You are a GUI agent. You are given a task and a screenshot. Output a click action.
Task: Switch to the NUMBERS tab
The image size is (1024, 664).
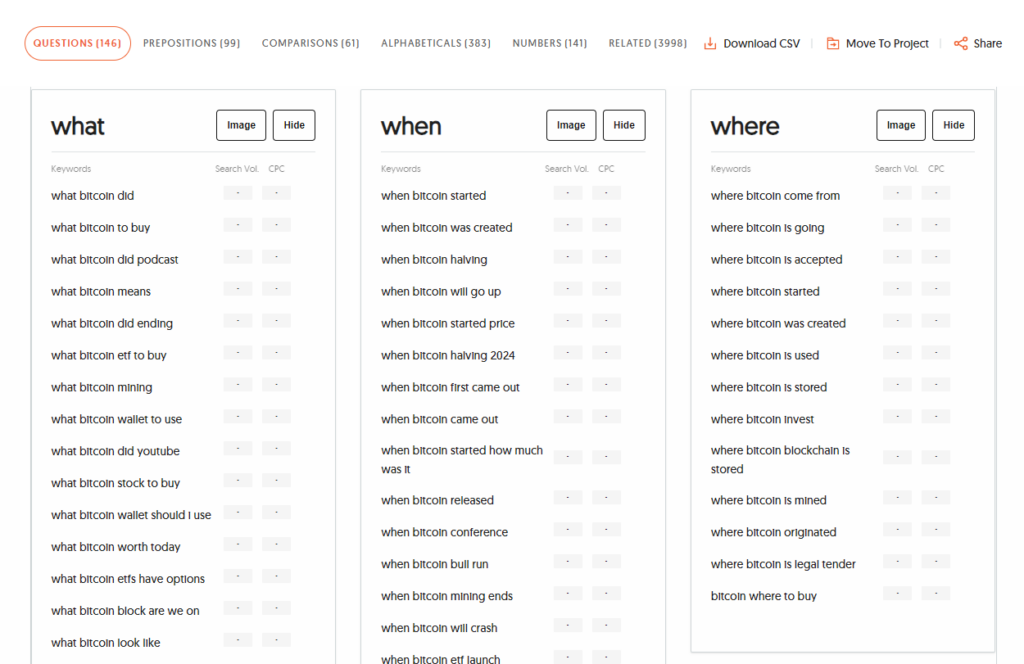point(549,43)
